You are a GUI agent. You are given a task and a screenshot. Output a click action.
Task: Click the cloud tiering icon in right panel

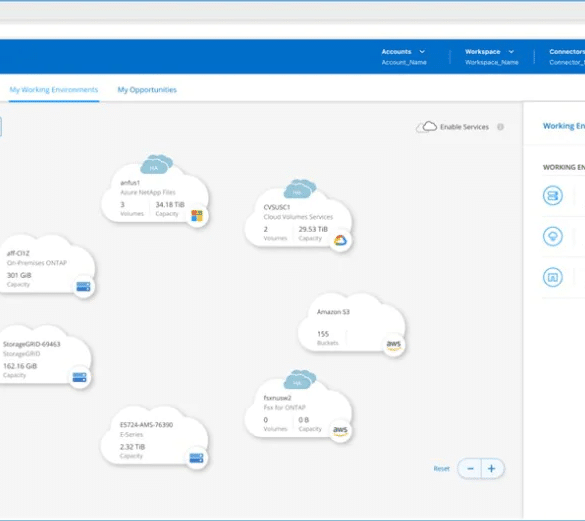click(553, 236)
